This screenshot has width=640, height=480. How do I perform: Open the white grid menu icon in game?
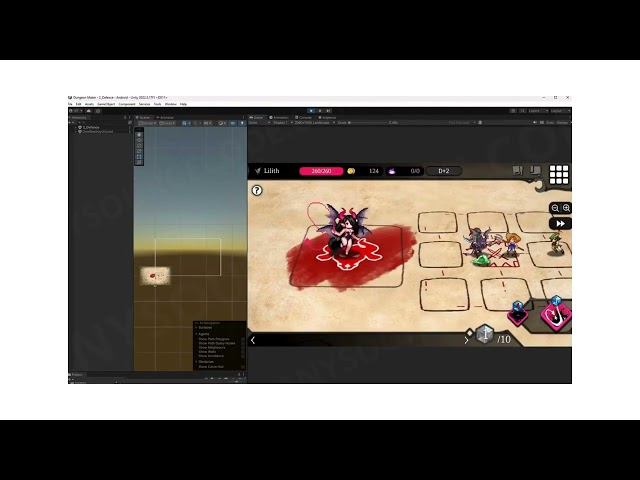pos(559,175)
